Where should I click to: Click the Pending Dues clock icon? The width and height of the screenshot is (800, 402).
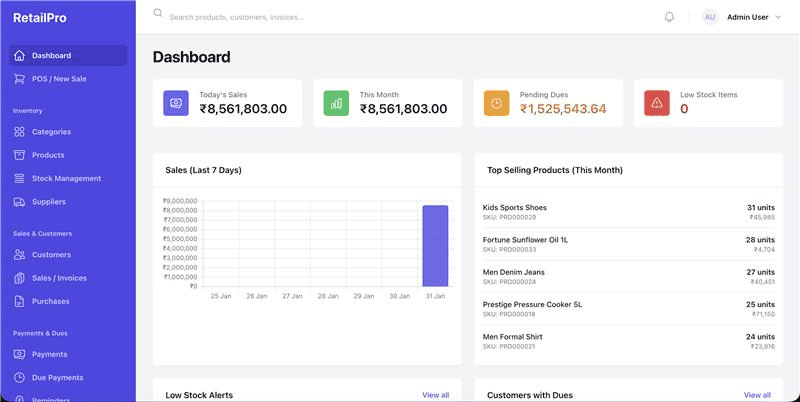click(497, 102)
